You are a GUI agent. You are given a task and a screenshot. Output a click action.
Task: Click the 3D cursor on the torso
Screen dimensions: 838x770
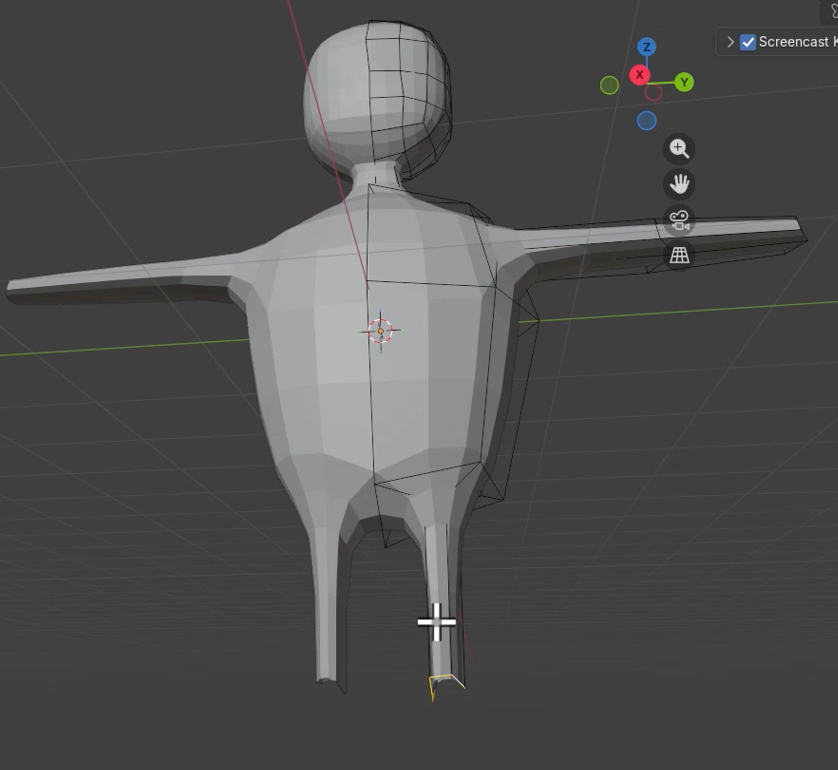[381, 331]
